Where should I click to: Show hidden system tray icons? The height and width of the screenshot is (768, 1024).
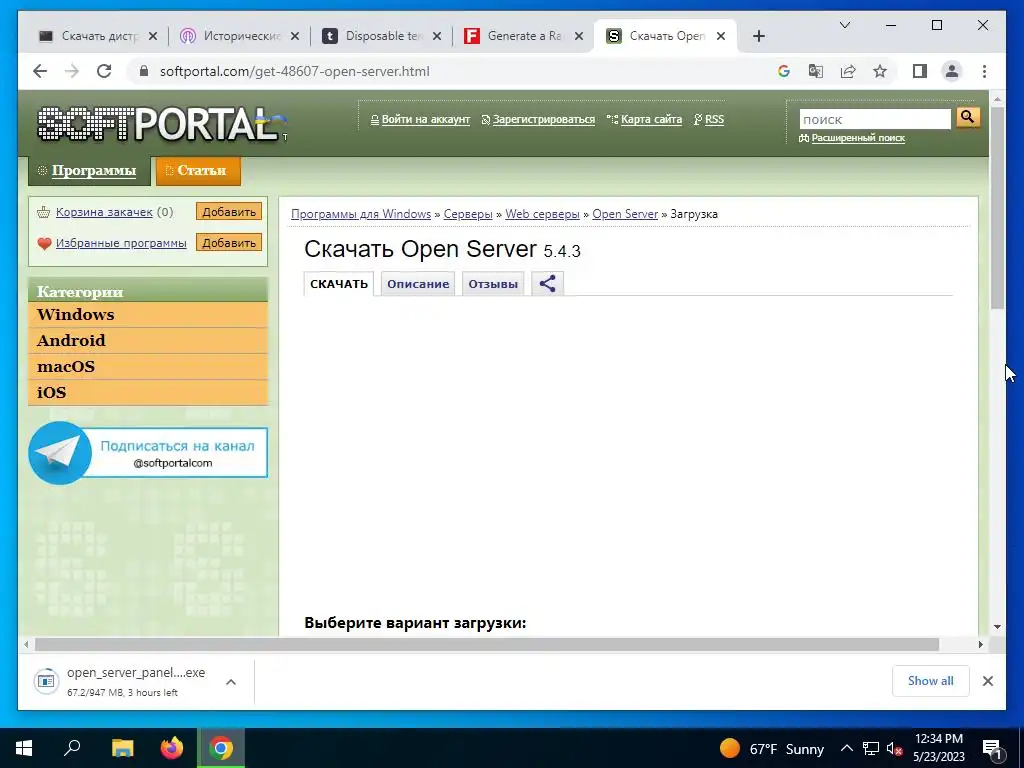coord(846,749)
